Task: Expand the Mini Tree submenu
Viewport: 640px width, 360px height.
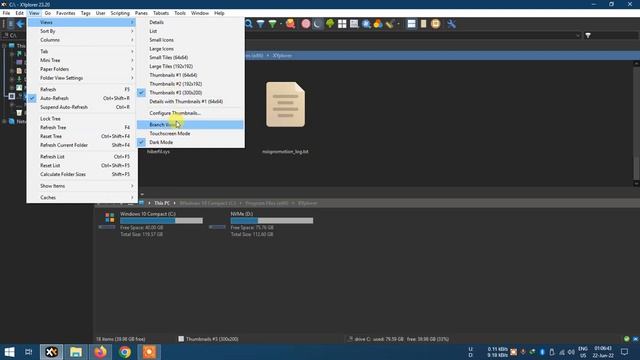Action: click(82, 60)
